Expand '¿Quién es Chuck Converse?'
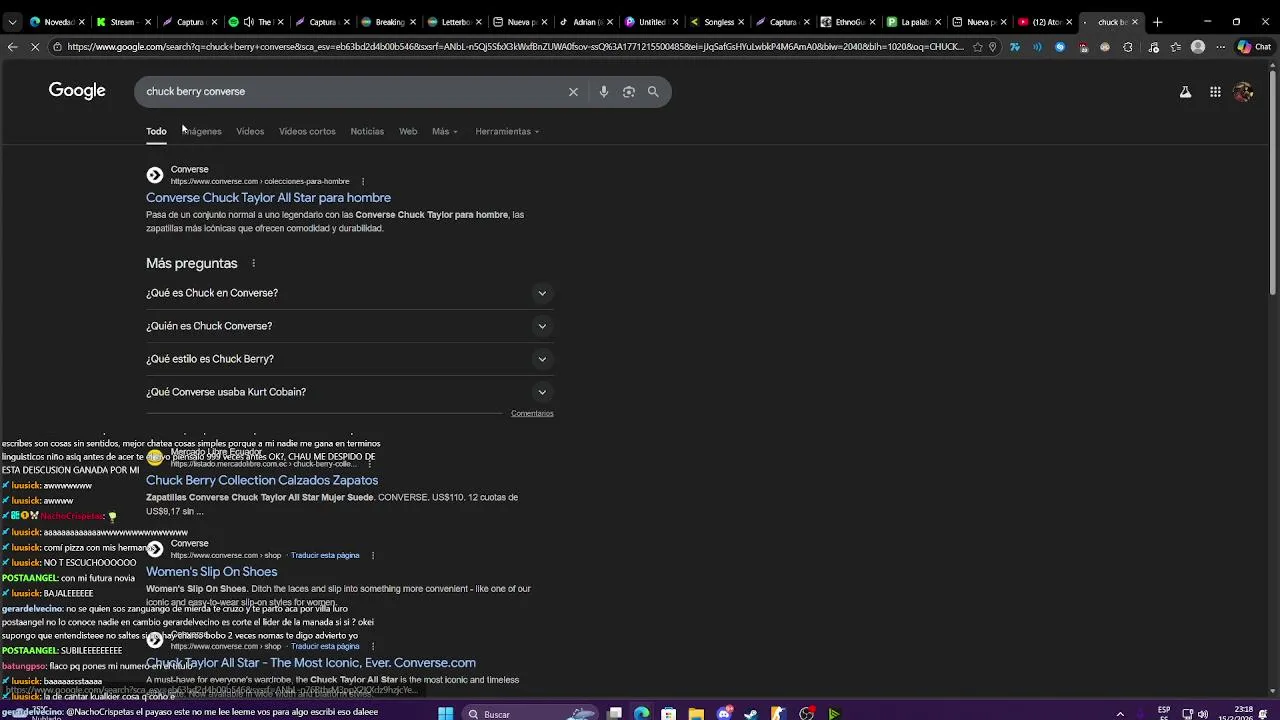 pyautogui.click(x=349, y=326)
